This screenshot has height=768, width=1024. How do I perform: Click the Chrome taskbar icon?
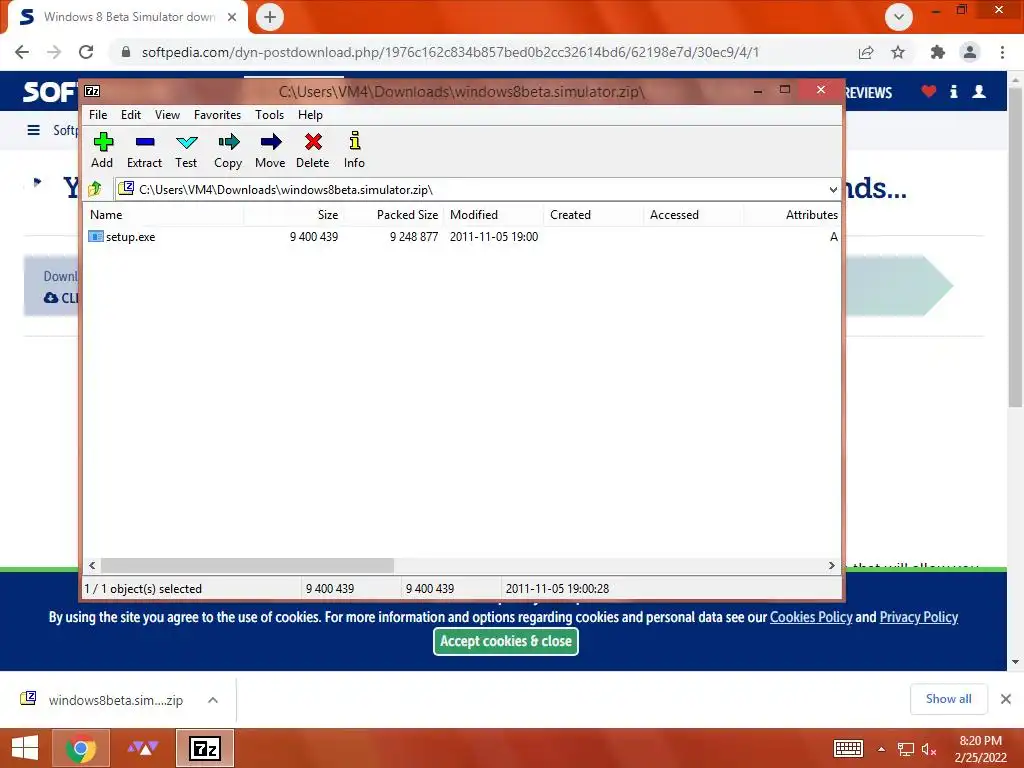pos(80,748)
